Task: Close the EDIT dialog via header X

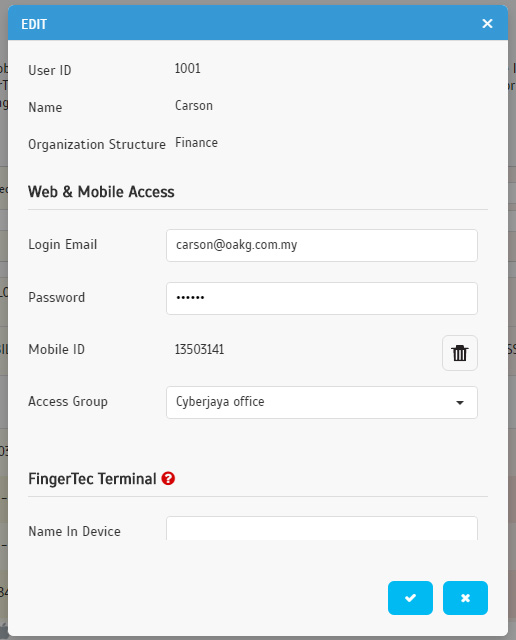Action: pyautogui.click(x=487, y=24)
